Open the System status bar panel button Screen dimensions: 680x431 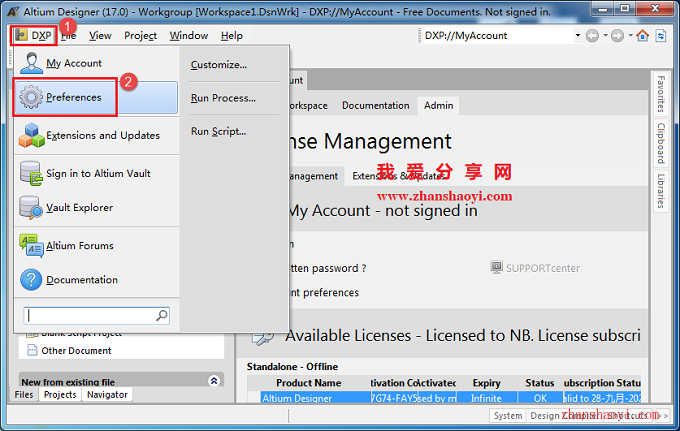[508, 415]
